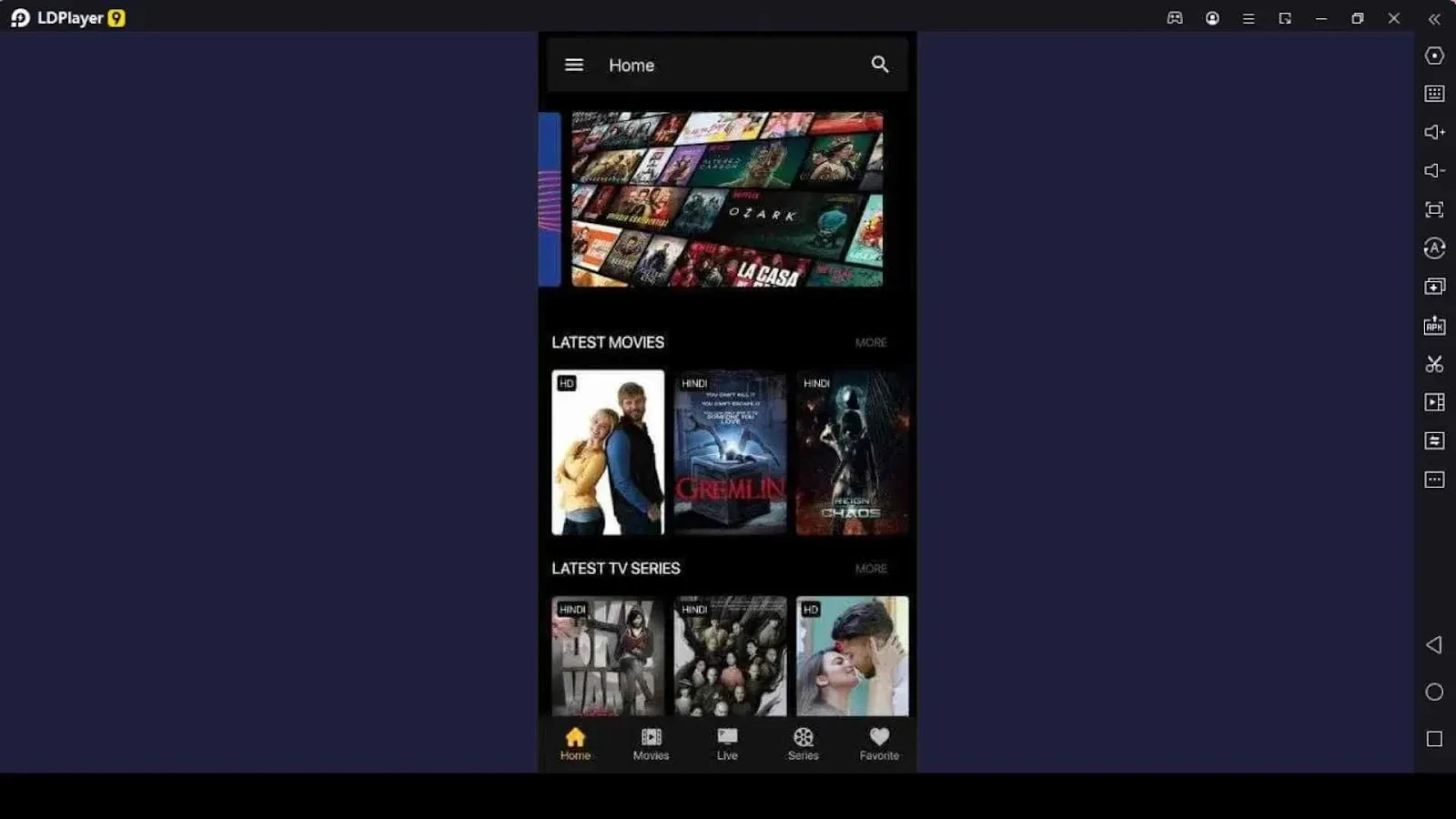Collapse the LDPlayer side toolbar
The image size is (1456, 819).
(1434, 18)
